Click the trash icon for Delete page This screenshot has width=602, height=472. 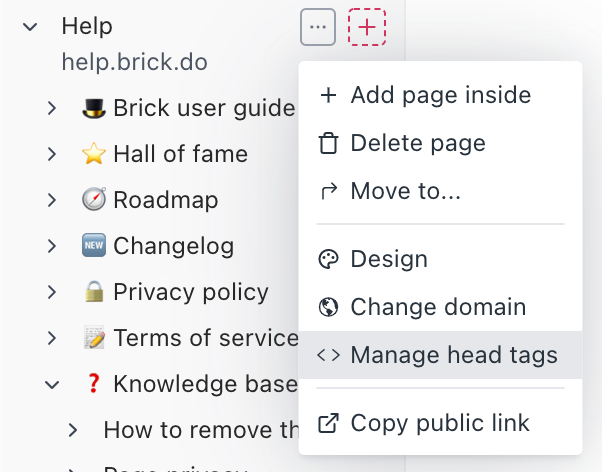point(328,143)
